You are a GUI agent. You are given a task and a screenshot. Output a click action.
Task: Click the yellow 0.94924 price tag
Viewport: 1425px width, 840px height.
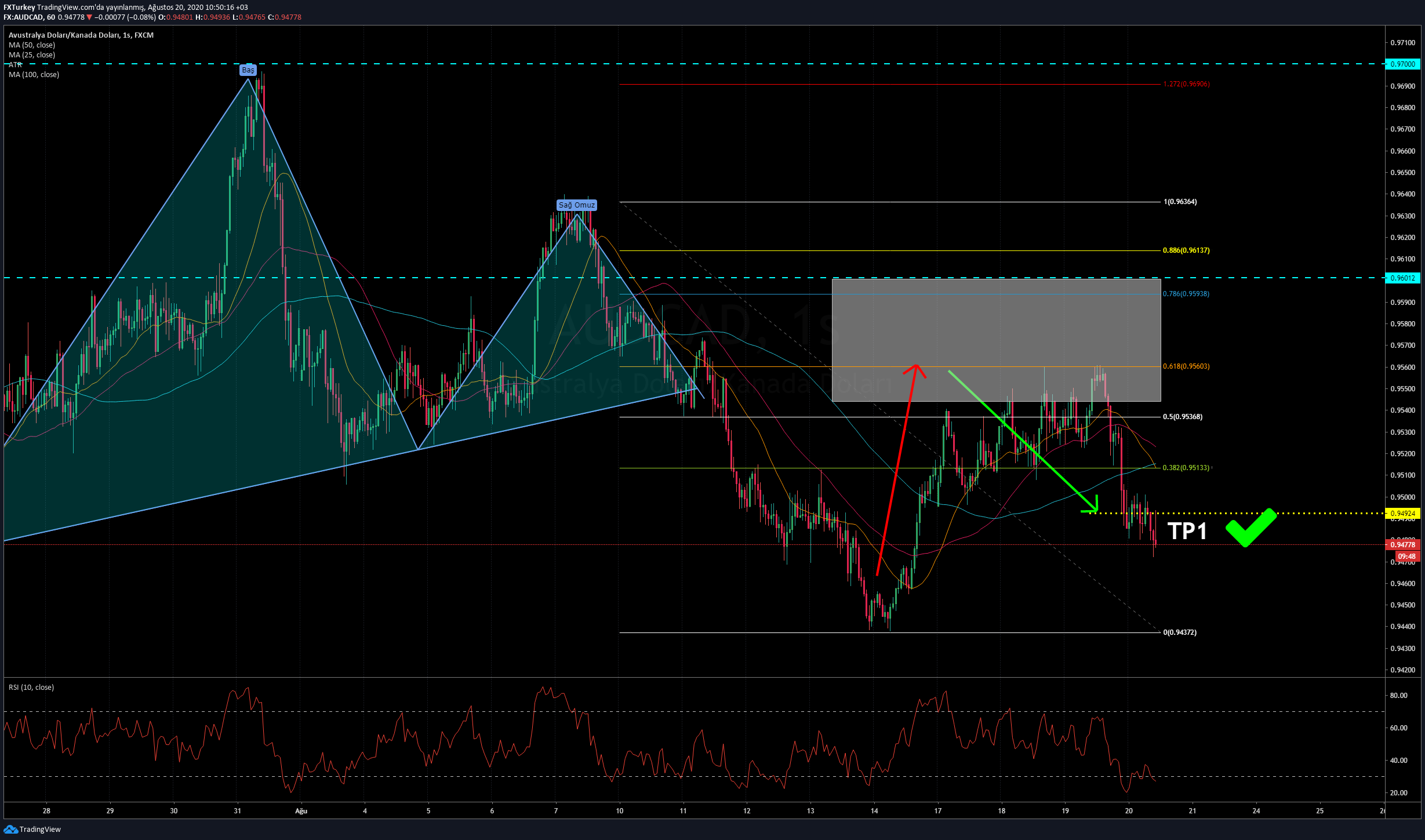[x=1402, y=514]
